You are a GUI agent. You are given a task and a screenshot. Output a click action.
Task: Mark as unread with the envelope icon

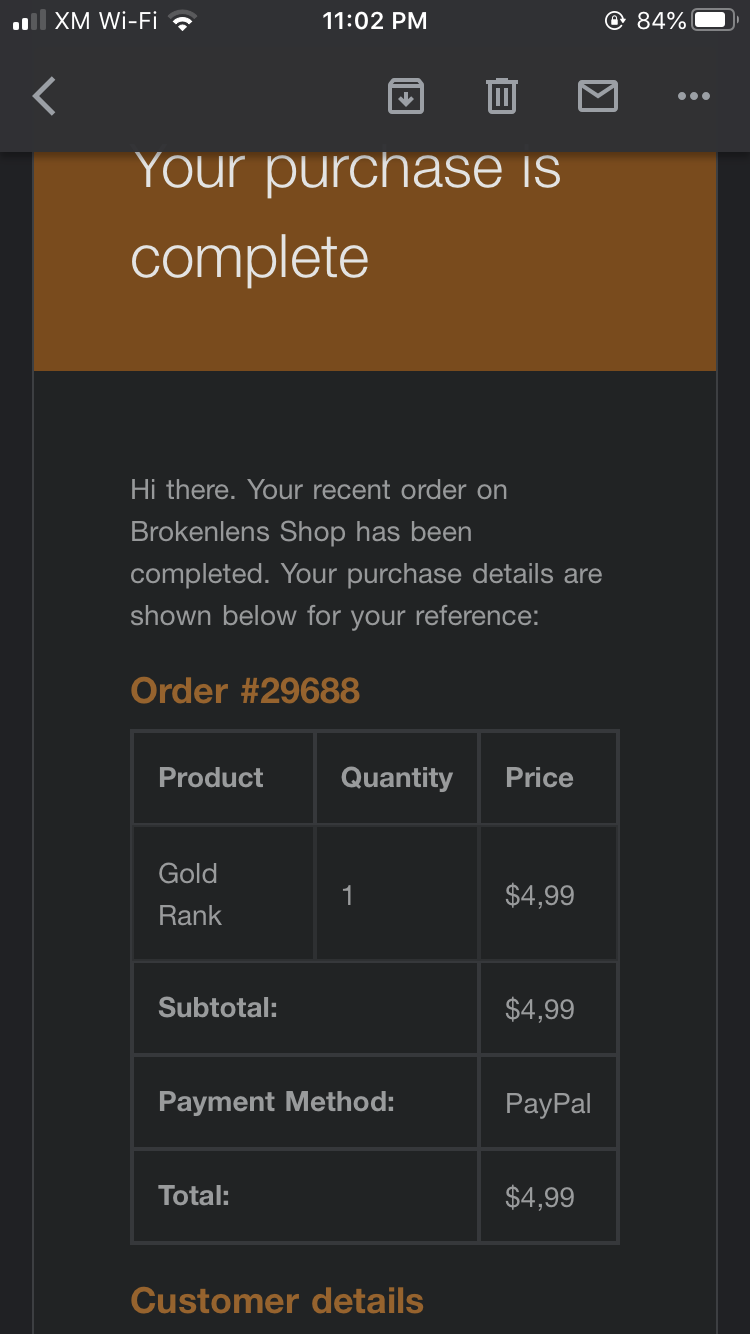[x=598, y=96]
